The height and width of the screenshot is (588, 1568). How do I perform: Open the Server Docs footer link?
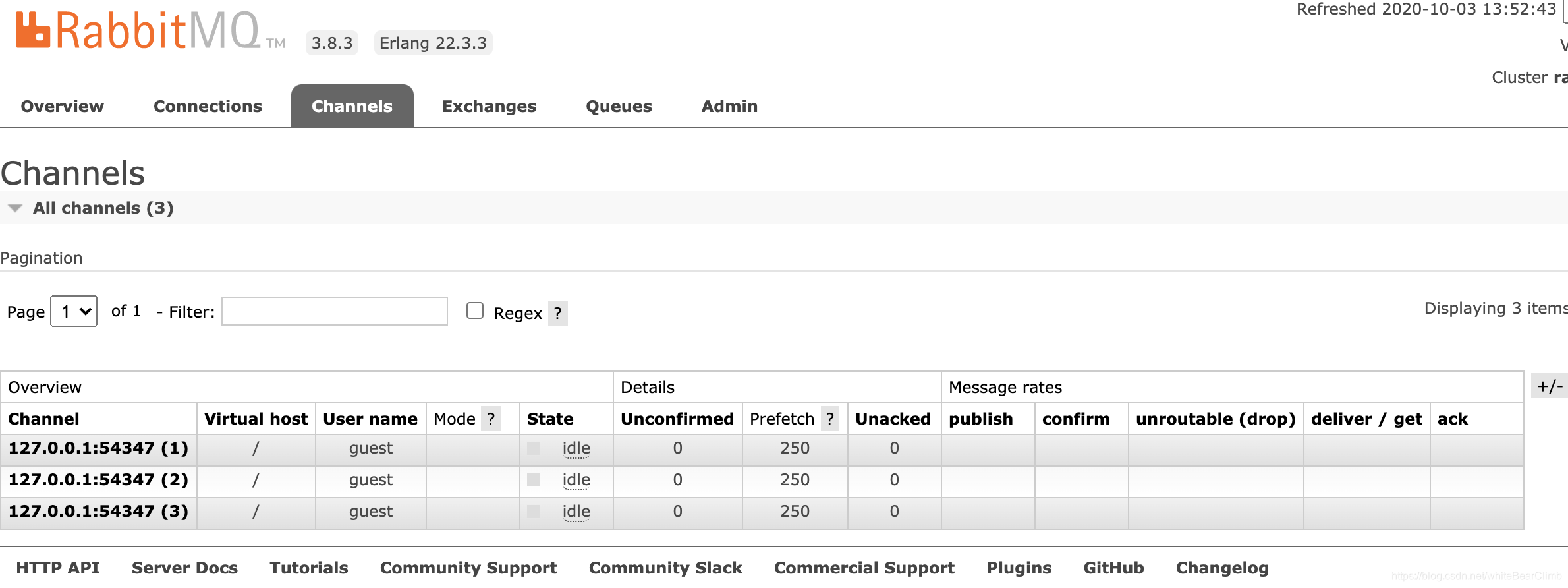click(184, 568)
